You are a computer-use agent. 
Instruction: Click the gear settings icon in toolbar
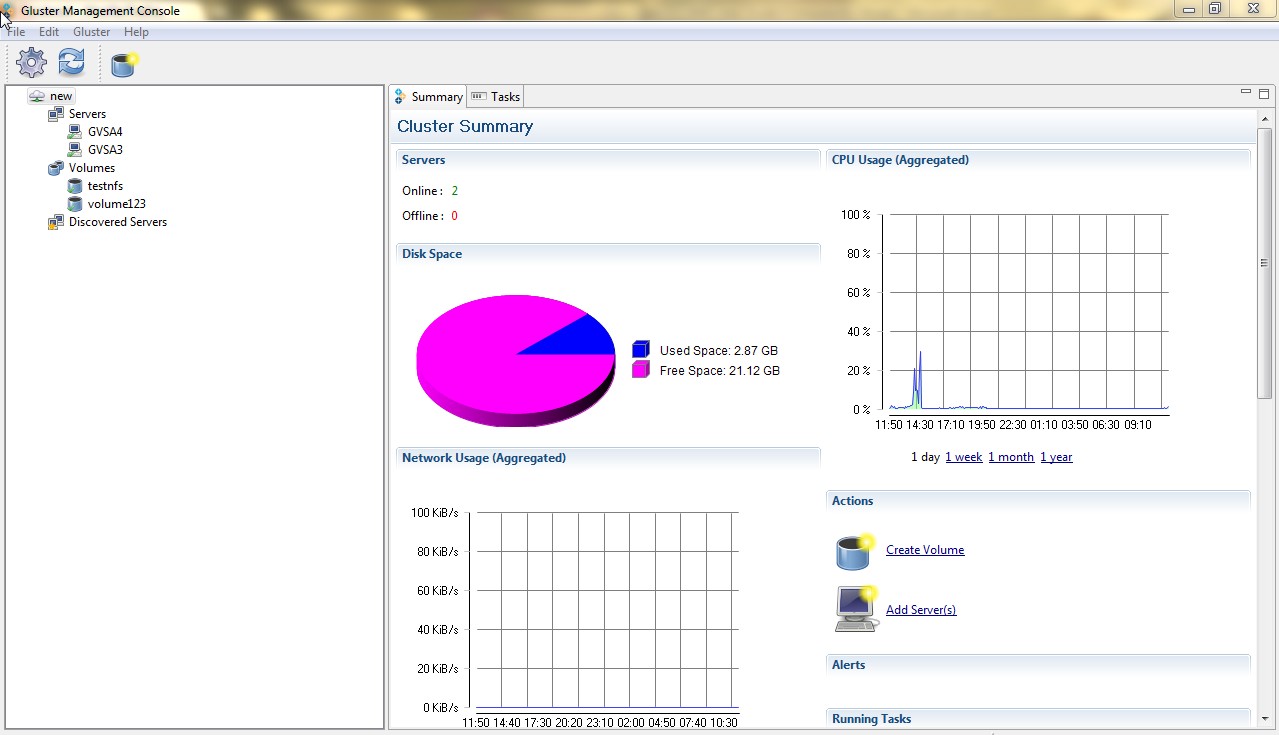pos(32,63)
